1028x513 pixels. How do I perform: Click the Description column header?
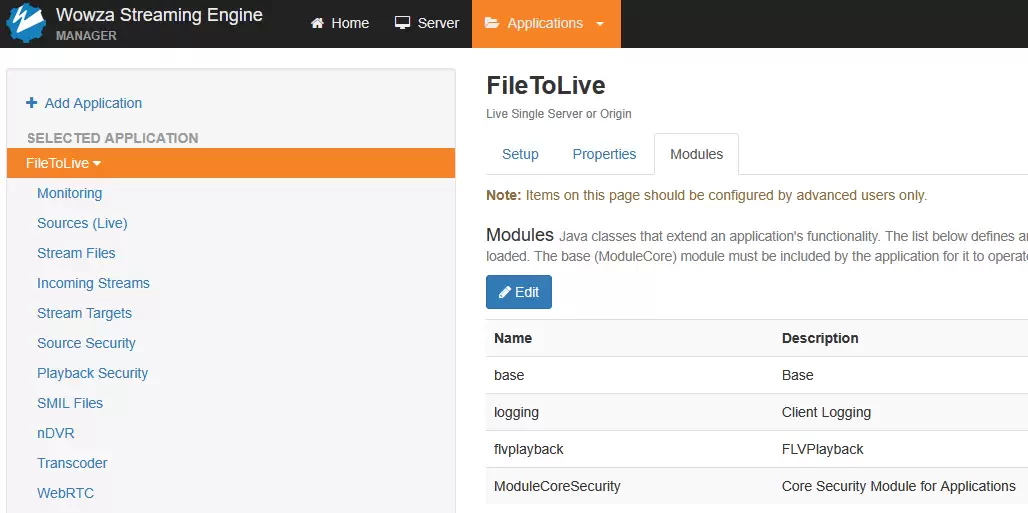point(820,339)
